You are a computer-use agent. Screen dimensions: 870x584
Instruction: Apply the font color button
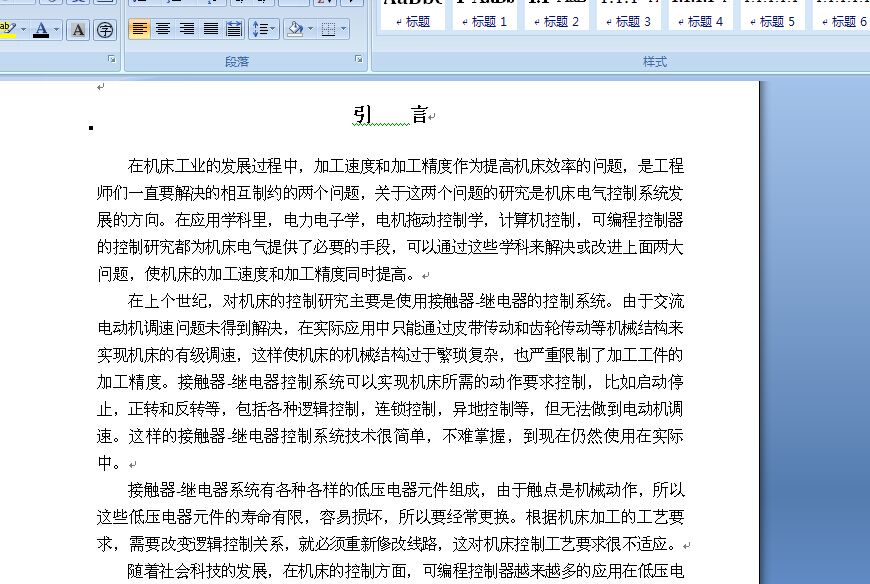41,29
